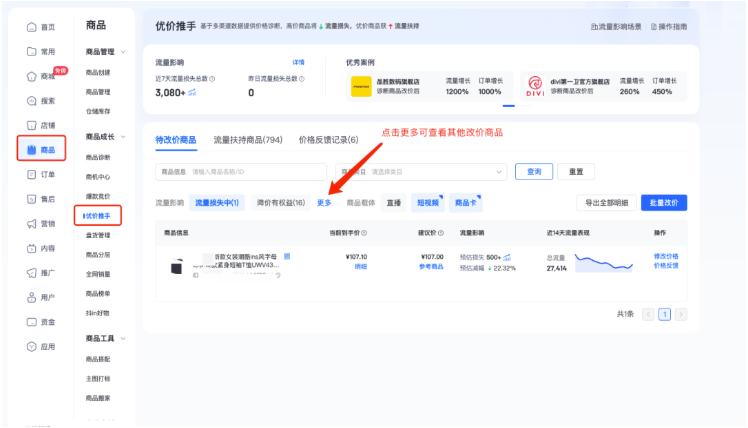Click the blue 批量改价 button

click(664, 203)
